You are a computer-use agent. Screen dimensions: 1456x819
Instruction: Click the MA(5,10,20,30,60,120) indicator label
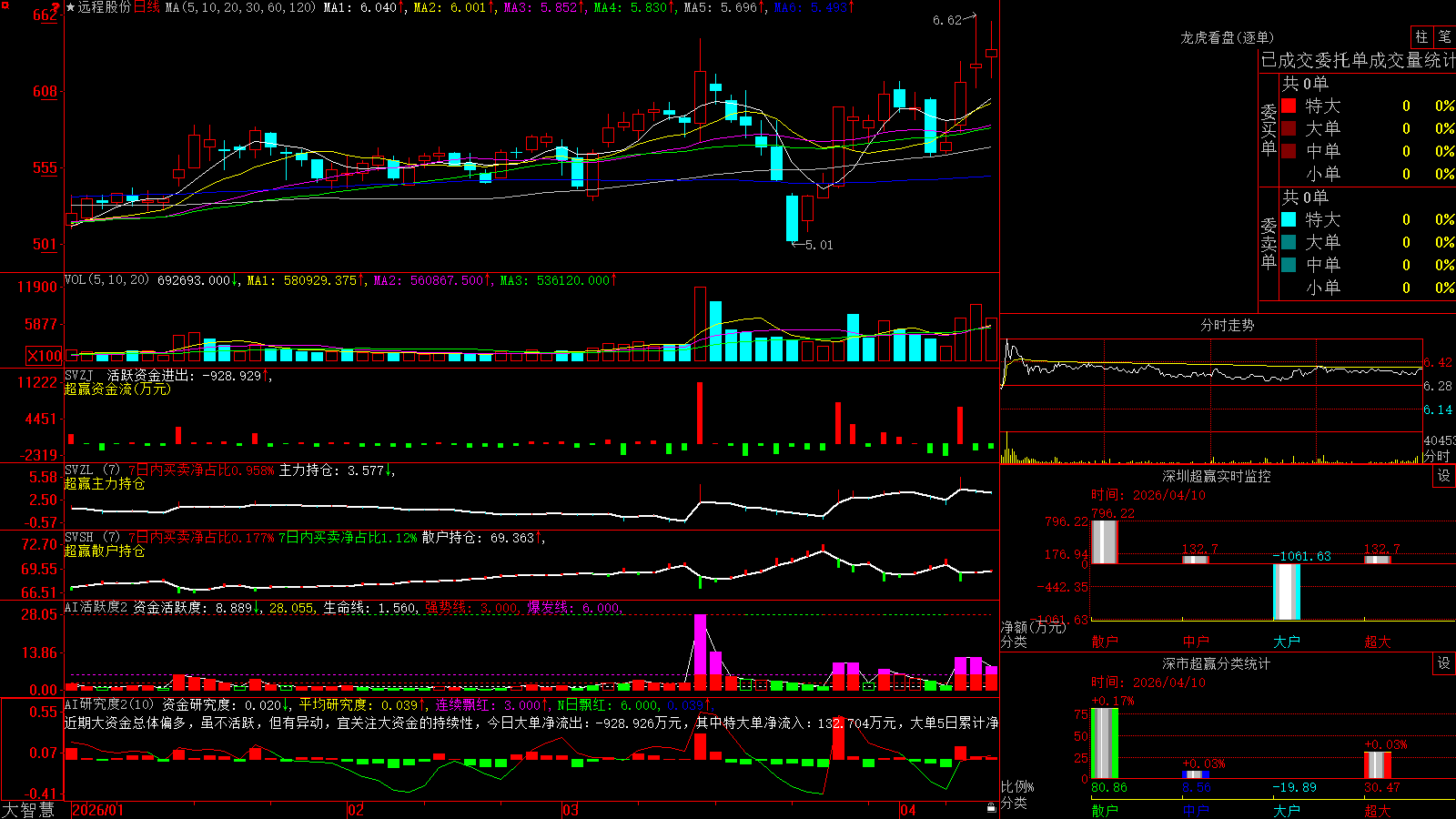[240, 7]
